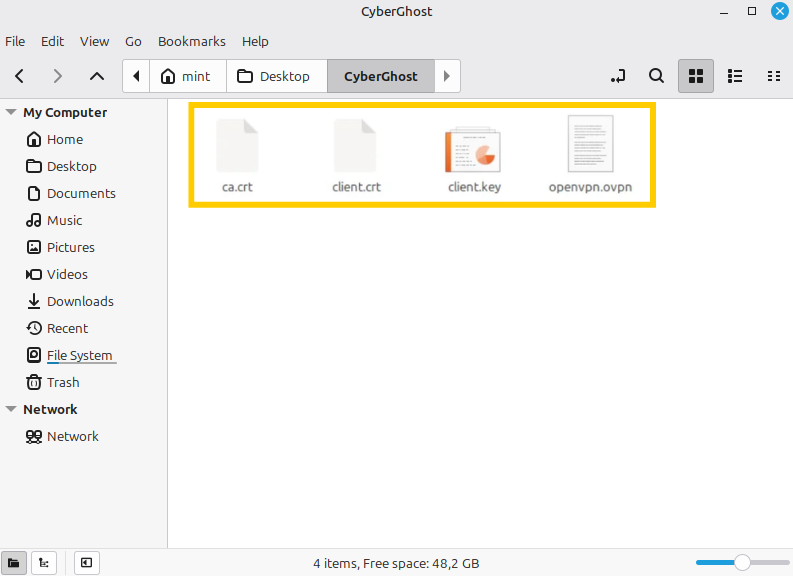The width and height of the screenshot is (793, 576).
Task: Switch to compact view
Action: pos(774,76)
